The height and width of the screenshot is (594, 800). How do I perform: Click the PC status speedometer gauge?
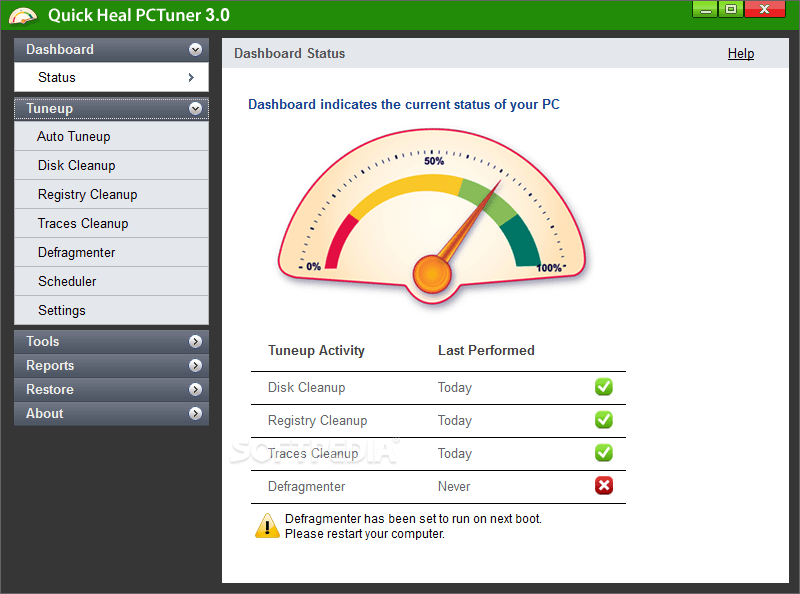point(432,220)
